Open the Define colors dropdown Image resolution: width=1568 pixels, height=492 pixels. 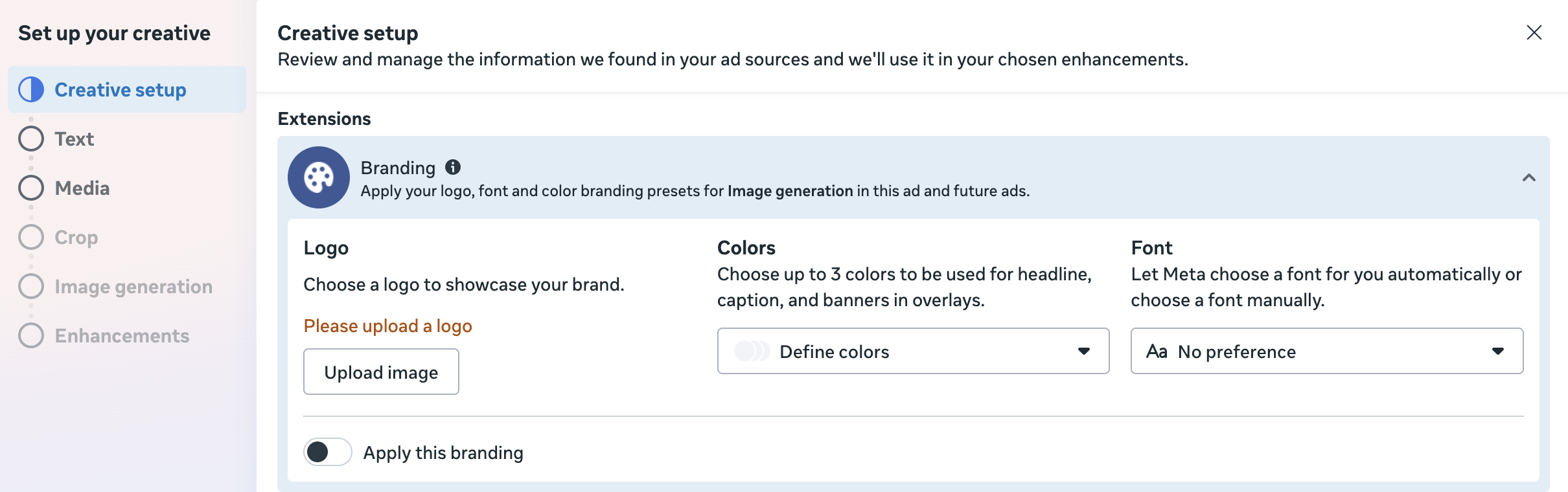coord(913,351)
